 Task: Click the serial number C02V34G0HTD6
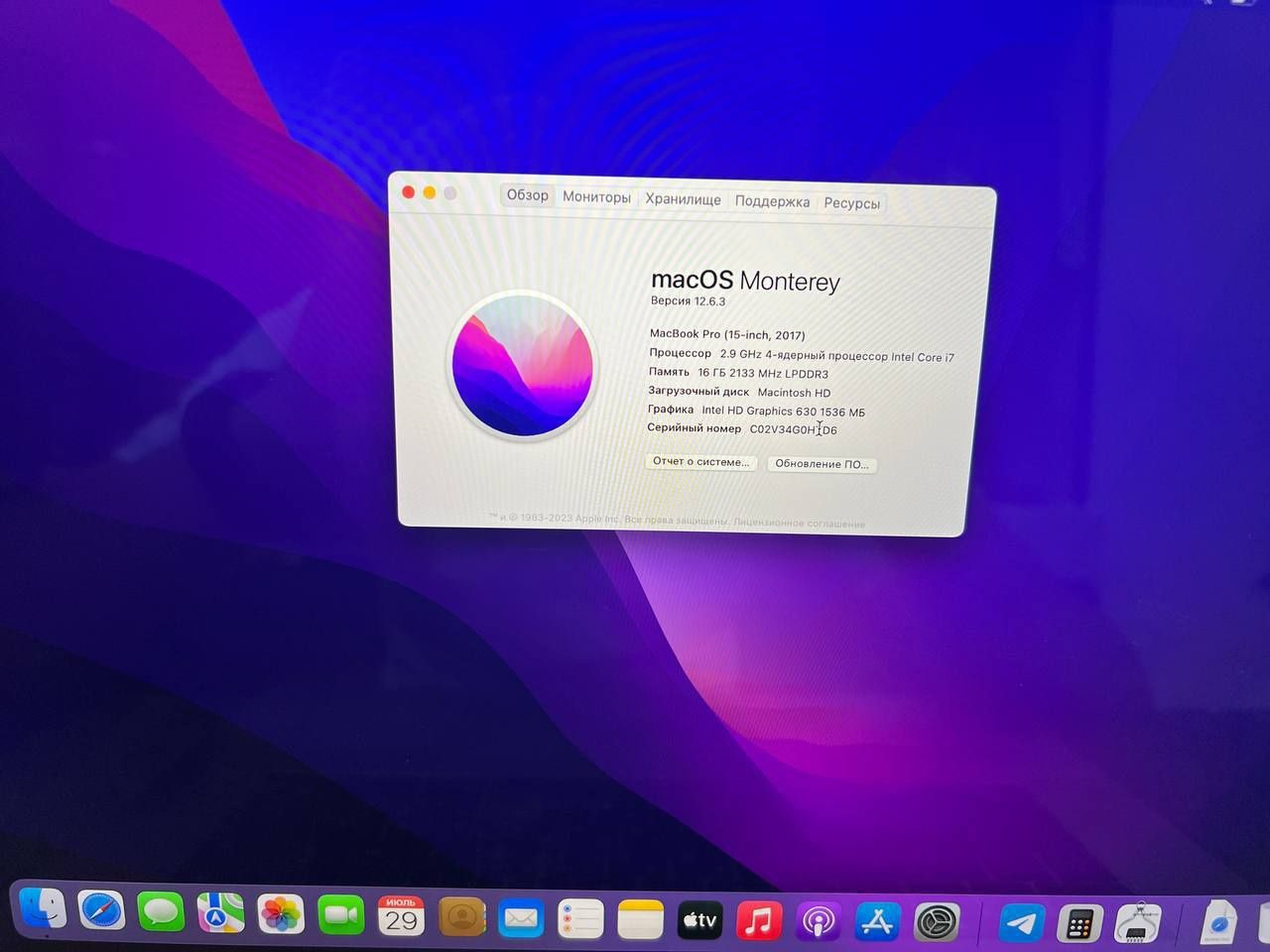(x=793, y=429)
